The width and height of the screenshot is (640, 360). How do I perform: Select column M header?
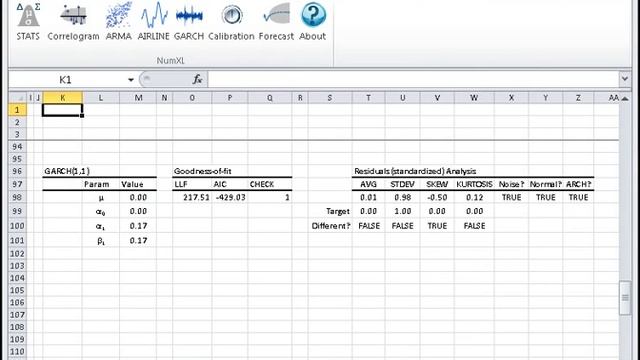pos(138,98)
